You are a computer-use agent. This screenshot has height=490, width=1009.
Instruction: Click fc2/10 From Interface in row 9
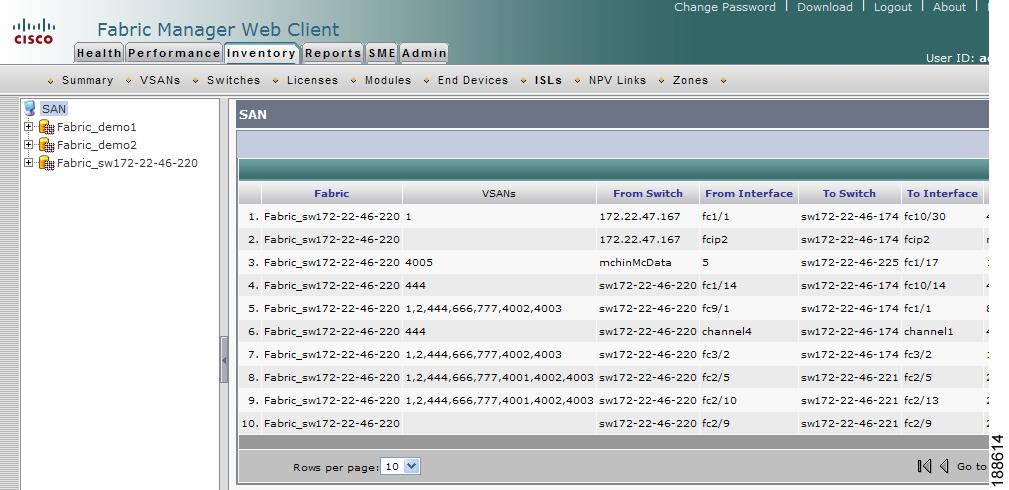coord(719,400)
